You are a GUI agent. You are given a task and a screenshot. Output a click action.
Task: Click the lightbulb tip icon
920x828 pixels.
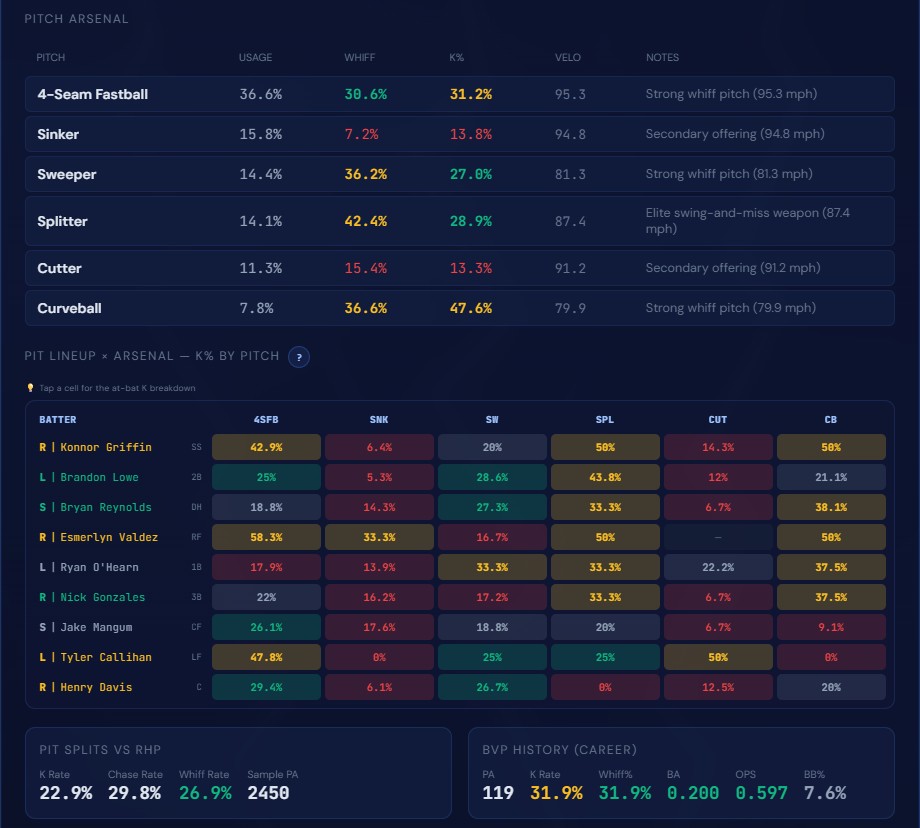pos(31,388)
